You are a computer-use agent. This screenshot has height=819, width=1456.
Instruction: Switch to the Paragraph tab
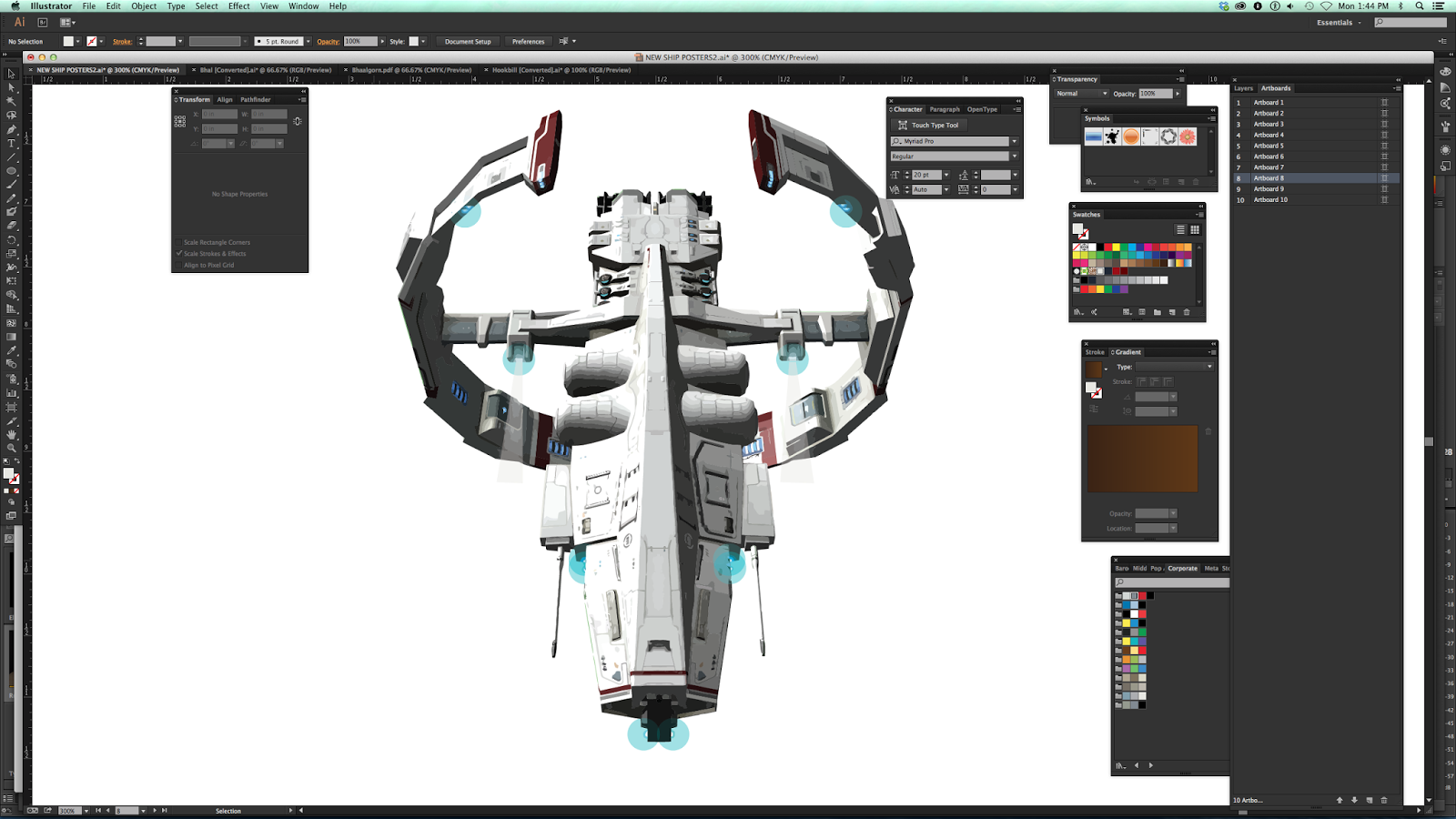pos(945,109)
